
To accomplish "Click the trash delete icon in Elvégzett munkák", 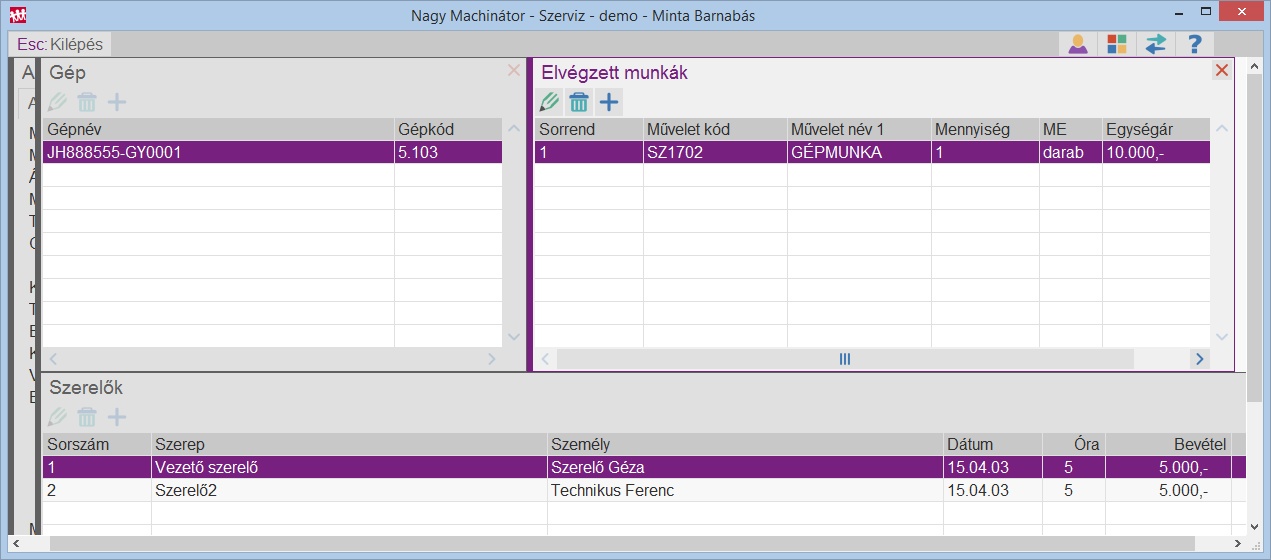I will (x=579, y=101).
